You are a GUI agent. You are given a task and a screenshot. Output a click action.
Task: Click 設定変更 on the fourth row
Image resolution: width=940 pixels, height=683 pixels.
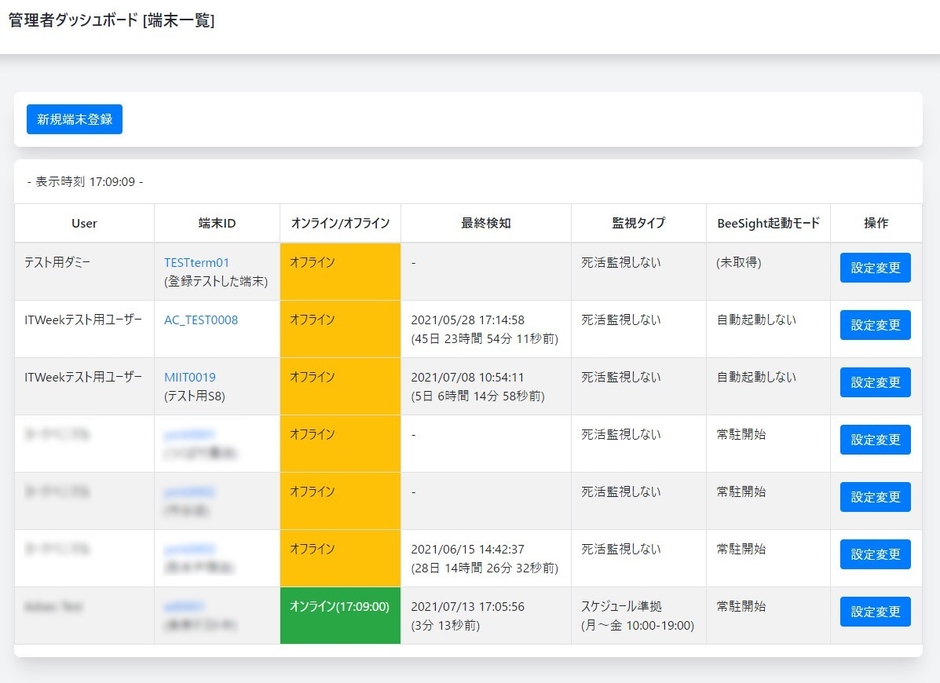[x=875, y=439]
